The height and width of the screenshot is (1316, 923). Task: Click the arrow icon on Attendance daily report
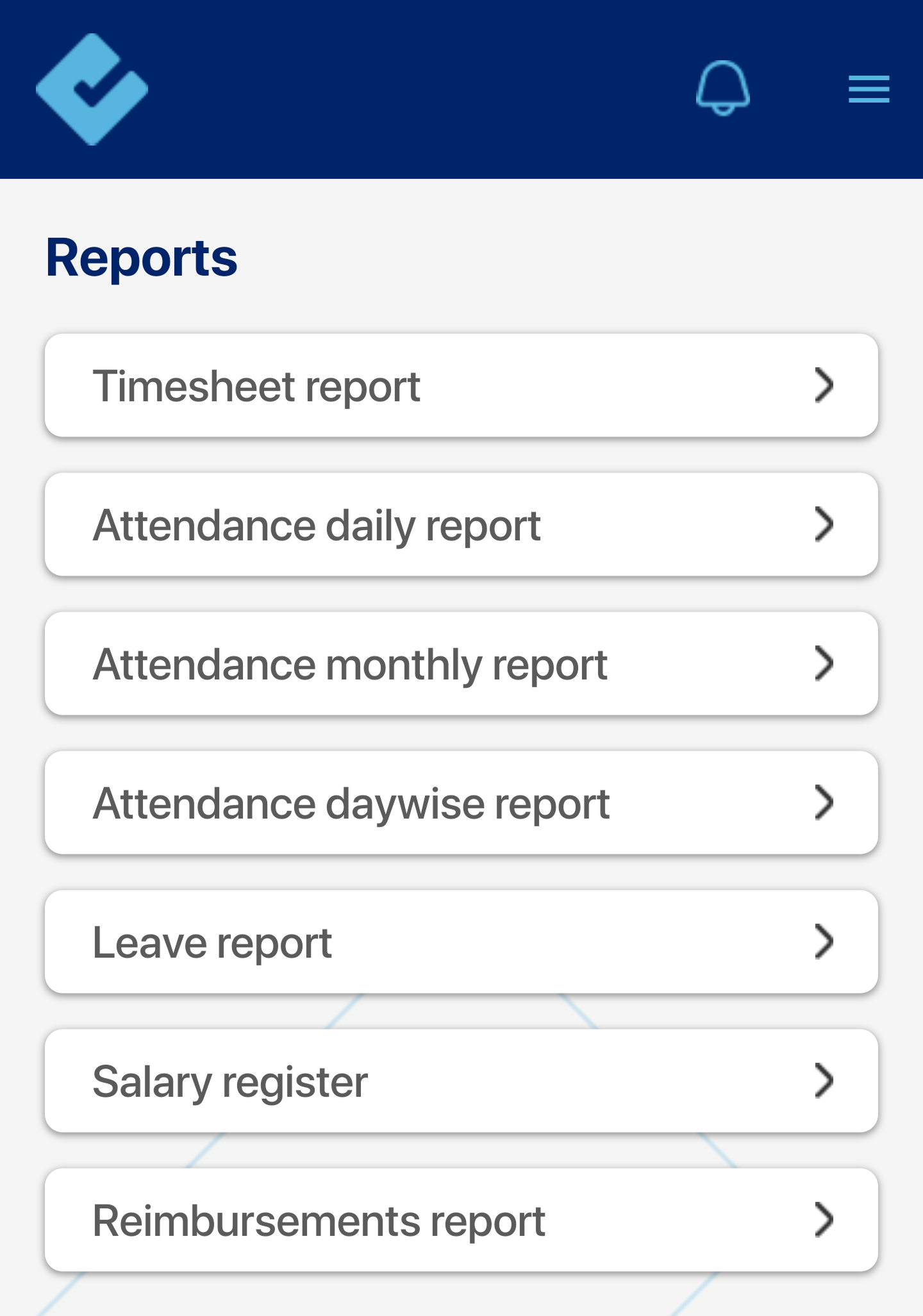tap(824, 524)
